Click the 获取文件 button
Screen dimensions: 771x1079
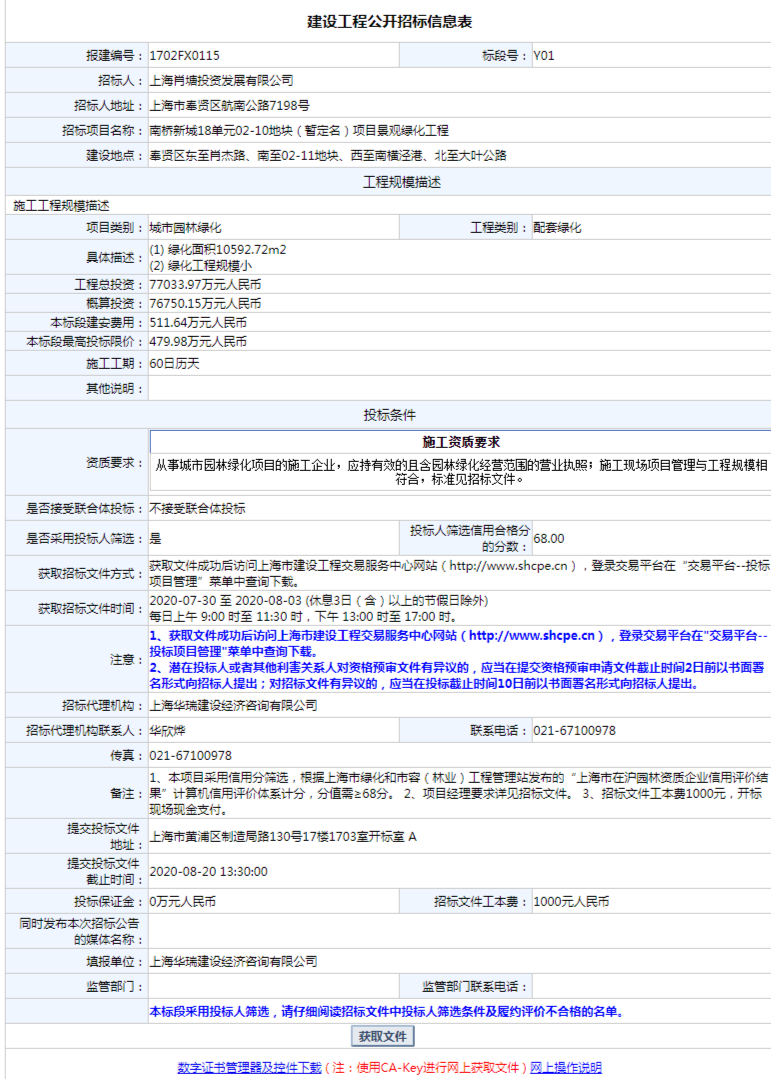[x=383, y=1036]
